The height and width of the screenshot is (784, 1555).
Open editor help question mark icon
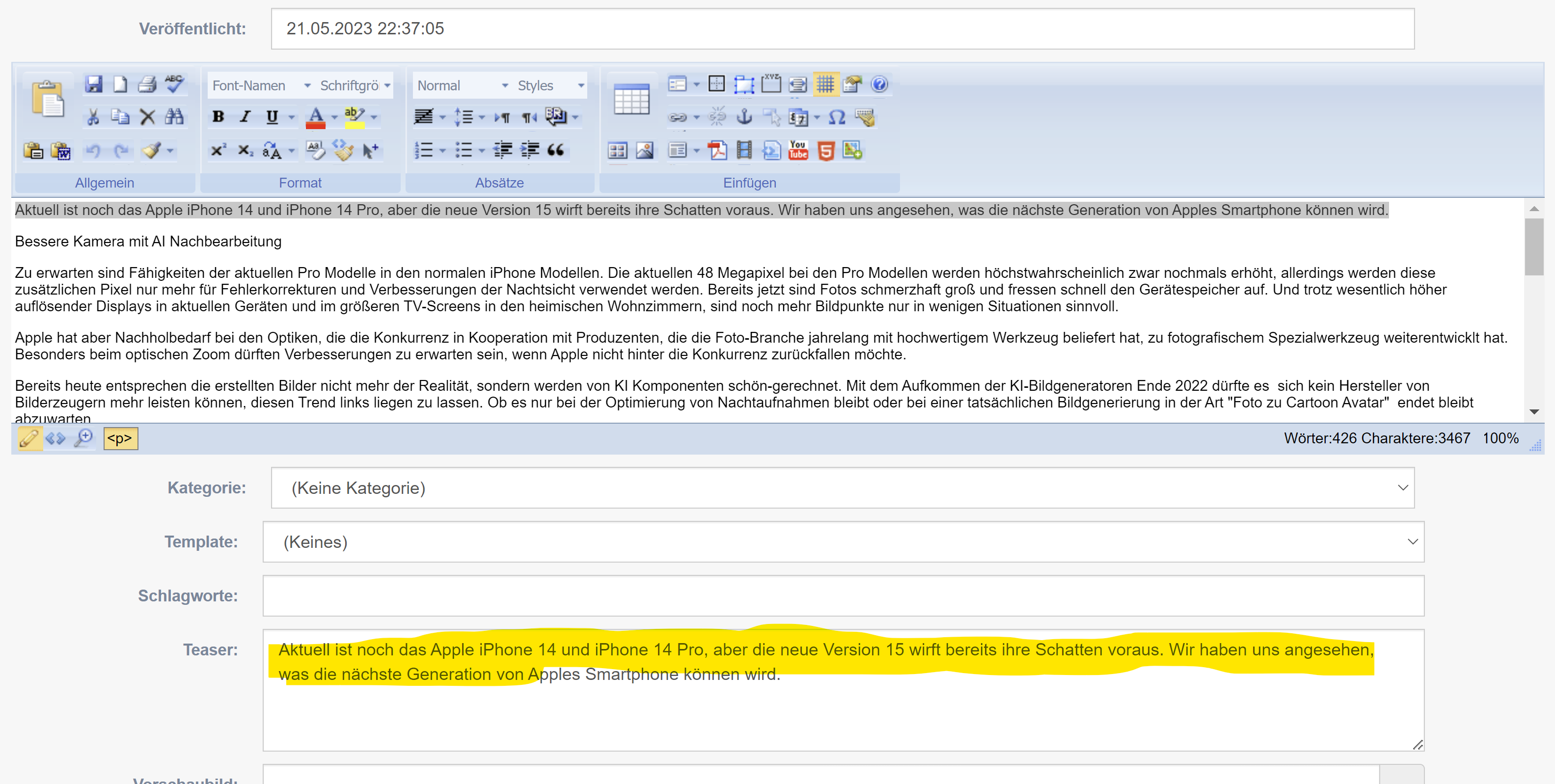point(879,84)
